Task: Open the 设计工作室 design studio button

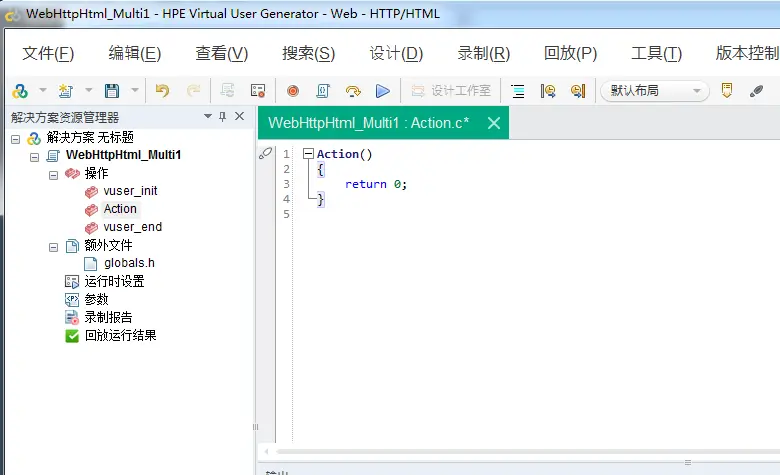Action: [x=451, y=91]
